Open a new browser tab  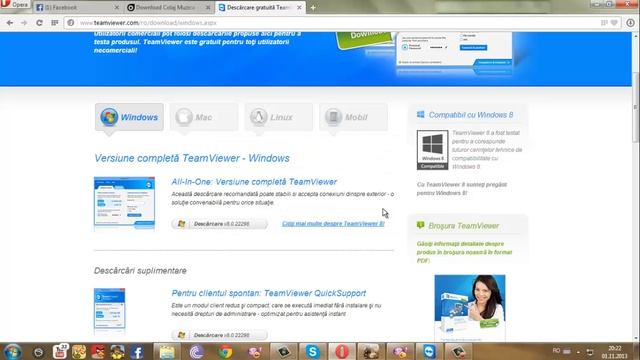click(x=313, y=7)
